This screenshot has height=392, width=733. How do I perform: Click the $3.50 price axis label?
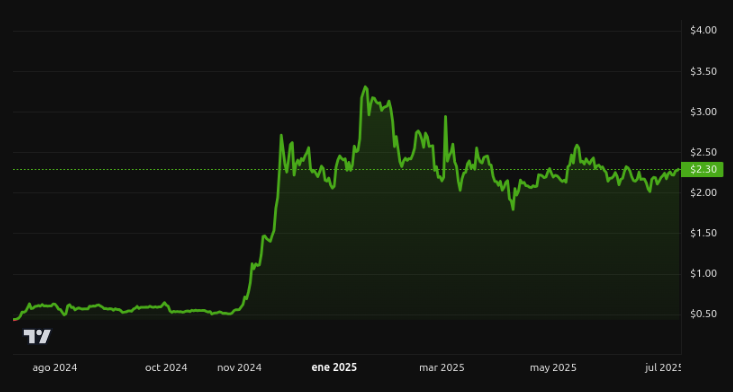click(704, 71)
